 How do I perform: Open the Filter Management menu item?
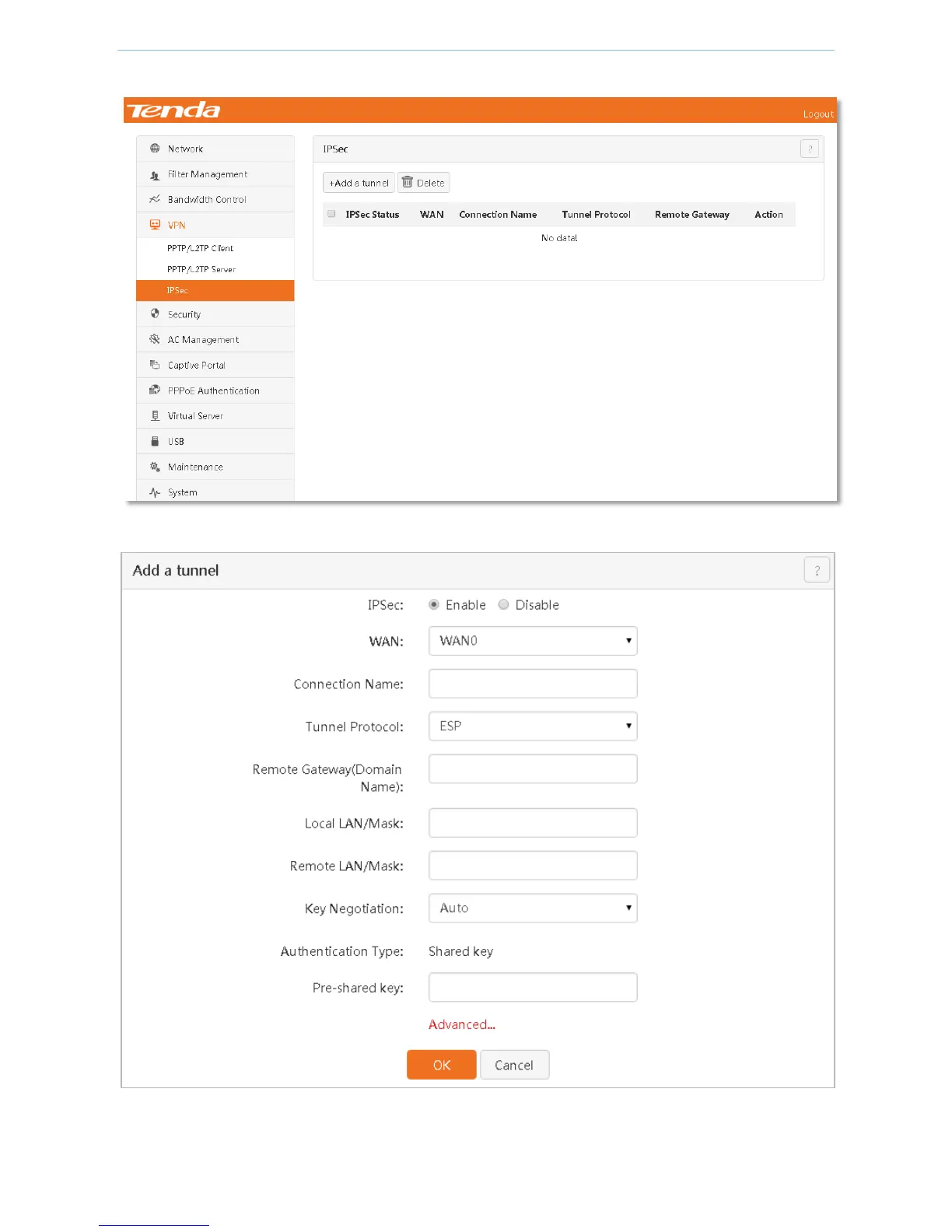(x=215, y=174)
